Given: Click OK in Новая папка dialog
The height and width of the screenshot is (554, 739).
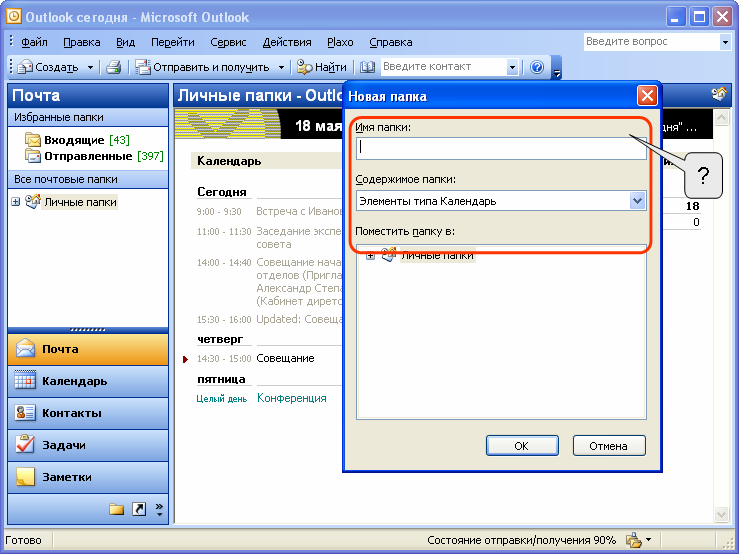Looking at the screenshot, I should pyautogui.click(x=522, y=446).
